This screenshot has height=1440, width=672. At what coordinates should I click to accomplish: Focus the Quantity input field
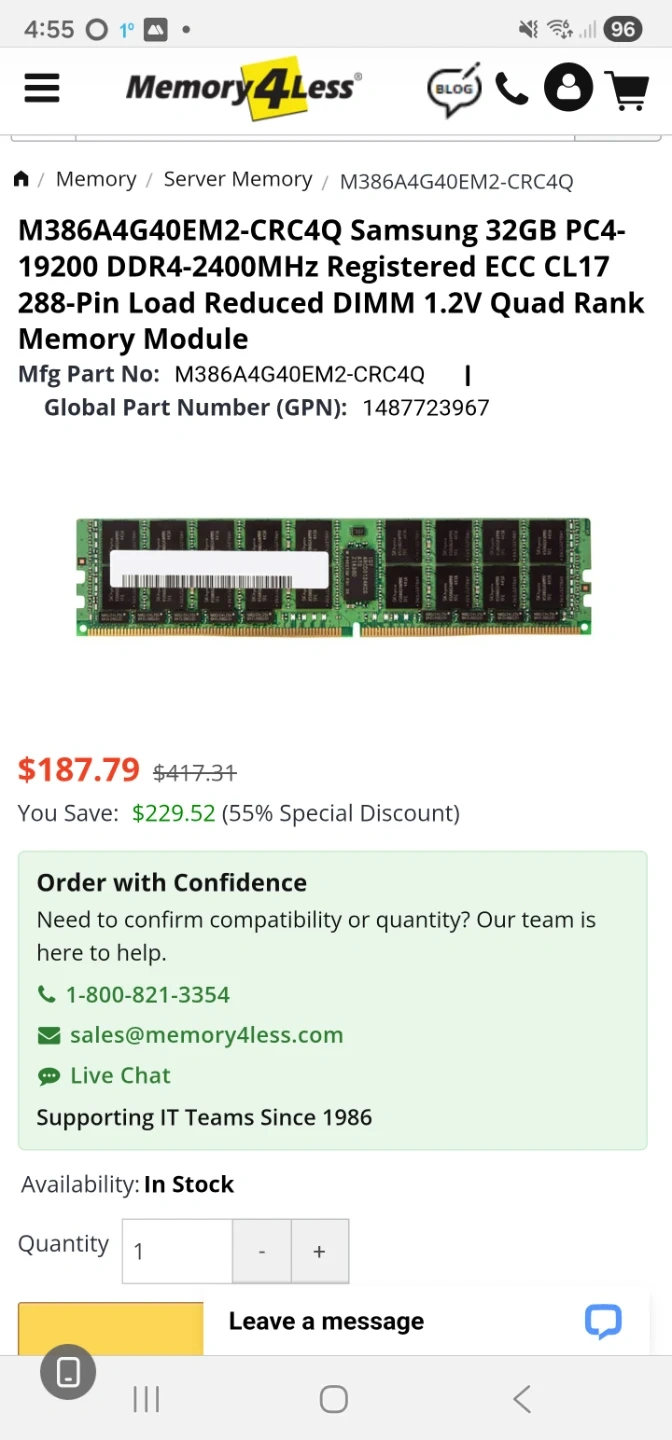pos(177,1251)
